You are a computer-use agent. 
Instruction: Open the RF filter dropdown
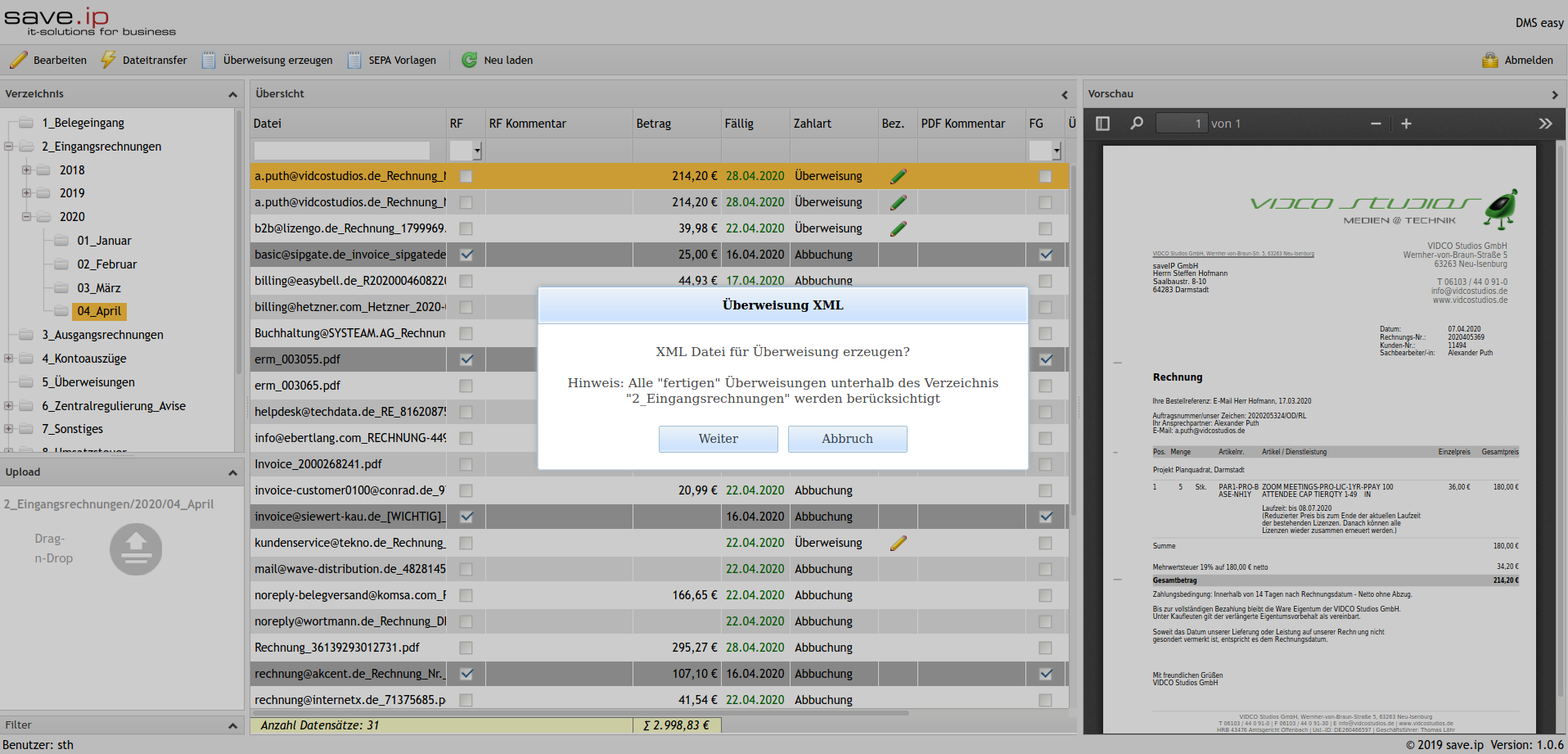pyautogui.click(x=477, y=151)
